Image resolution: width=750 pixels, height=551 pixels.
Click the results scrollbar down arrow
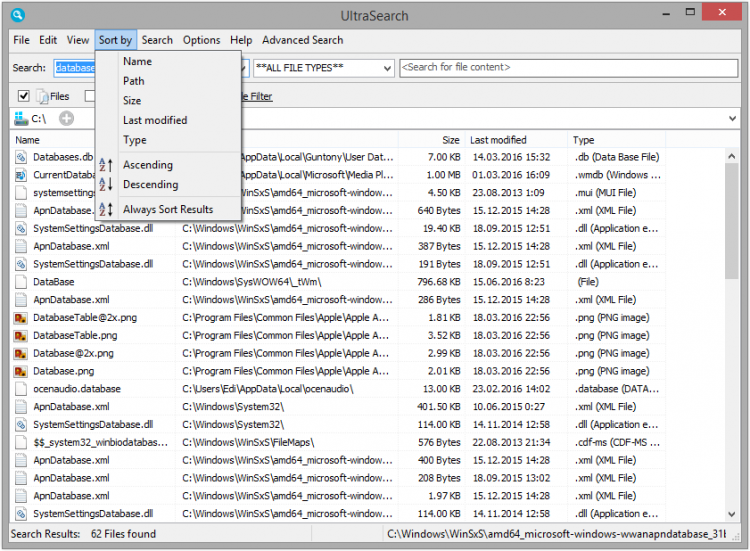[731, 514]
